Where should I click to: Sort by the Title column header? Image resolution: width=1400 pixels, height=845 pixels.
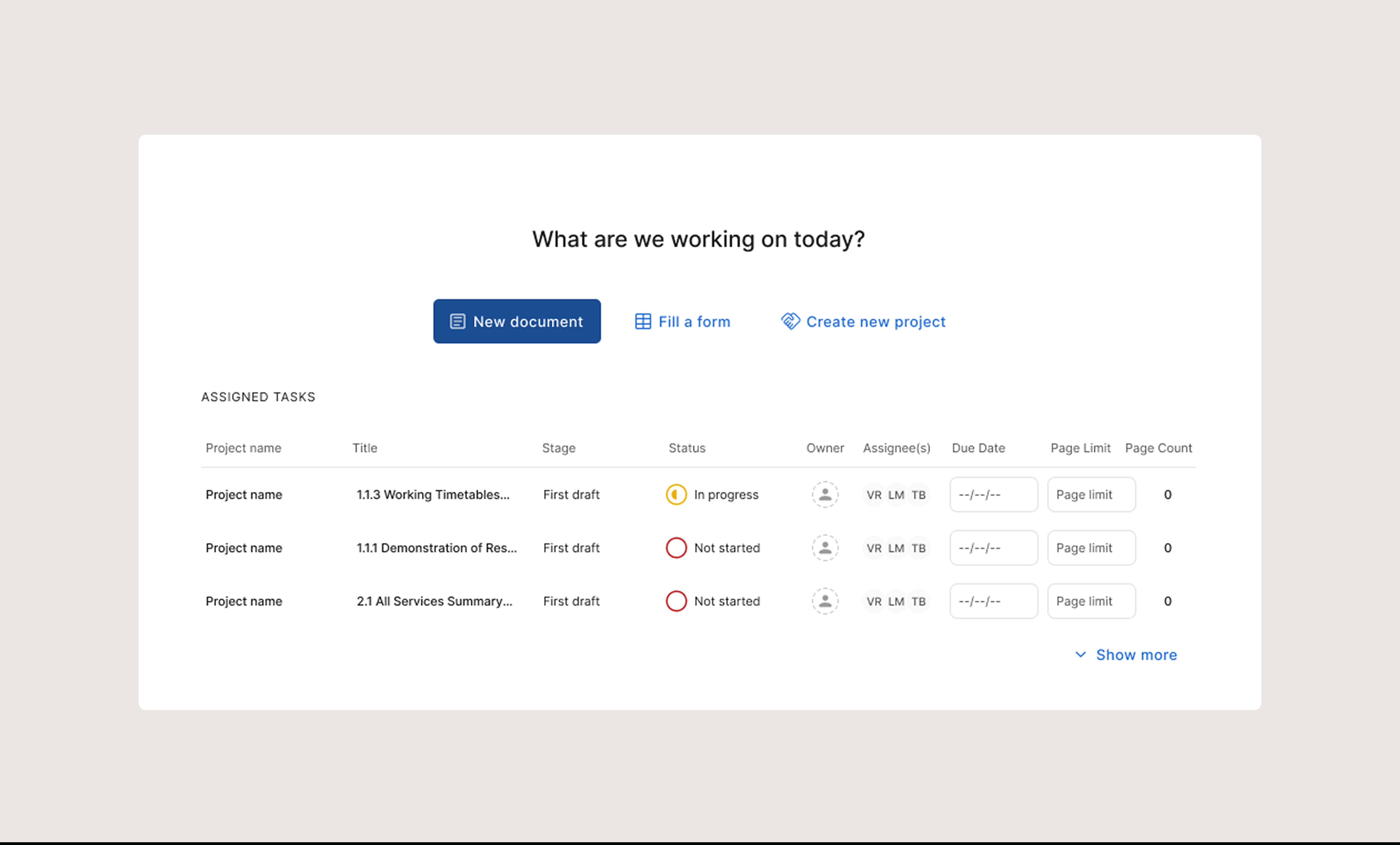(x=365, y=448)
